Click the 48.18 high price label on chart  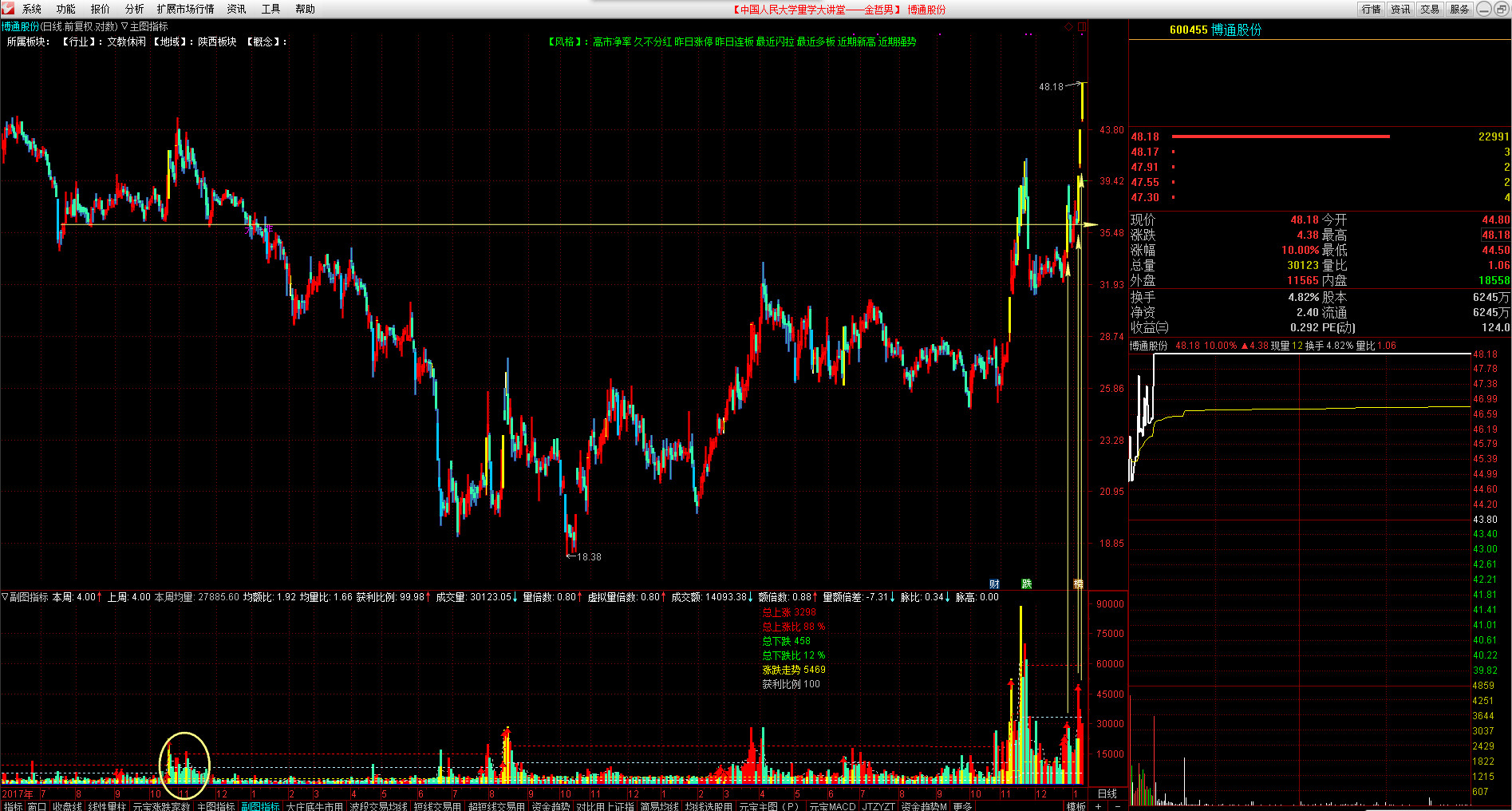pyautogui.click(x=1051, y=86)
